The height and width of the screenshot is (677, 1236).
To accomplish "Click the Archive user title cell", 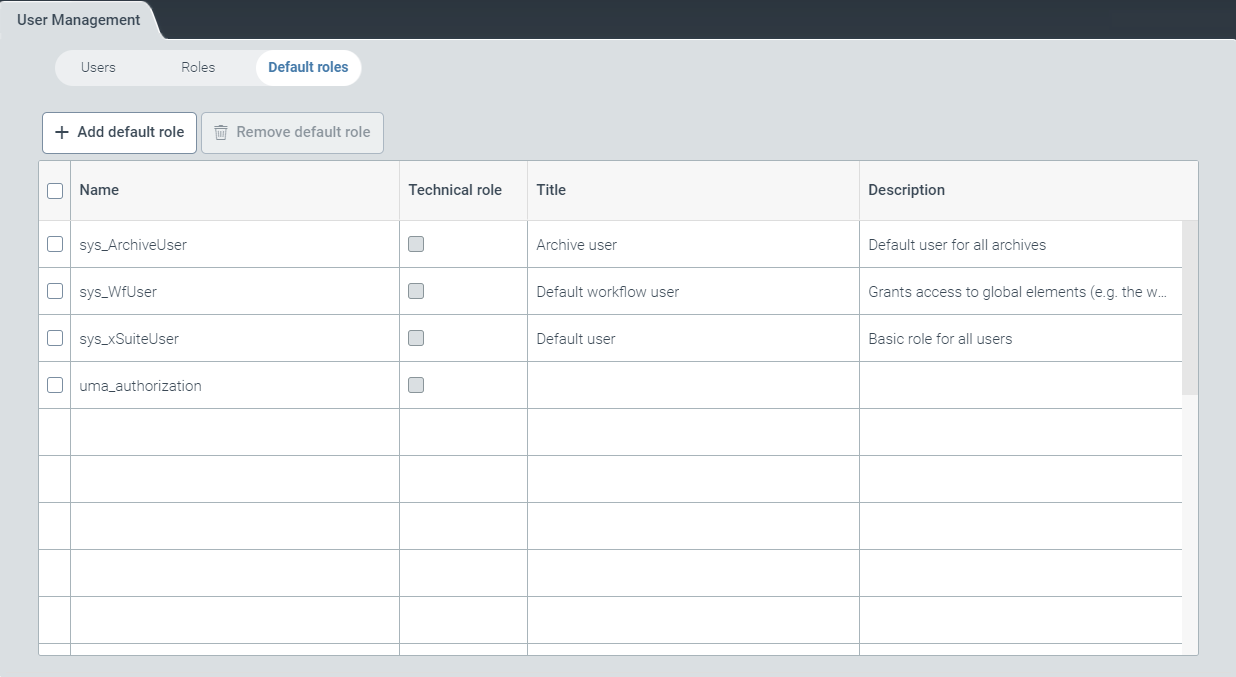I will tap(576, 245).
